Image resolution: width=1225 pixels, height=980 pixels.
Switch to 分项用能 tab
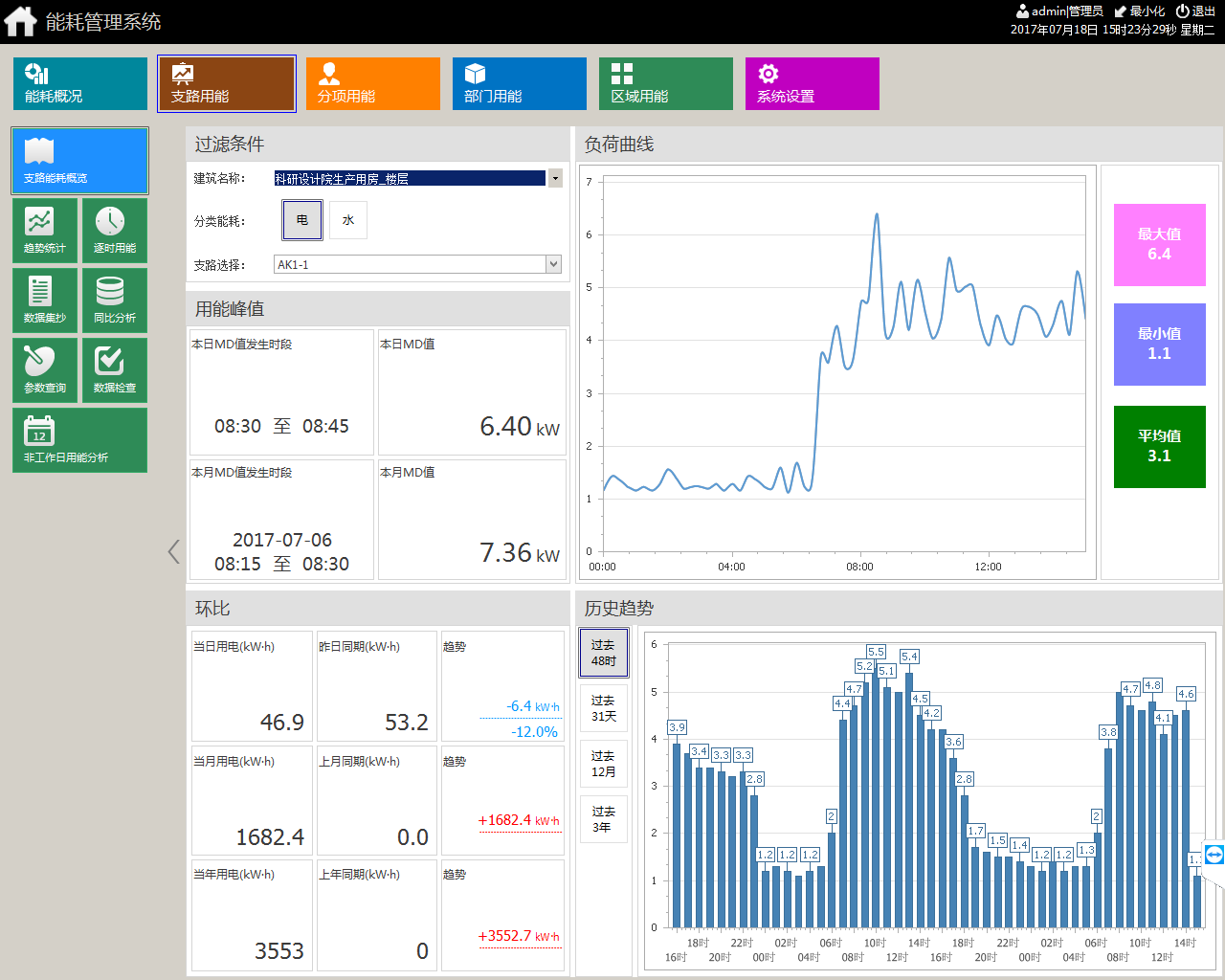[373, 84]
